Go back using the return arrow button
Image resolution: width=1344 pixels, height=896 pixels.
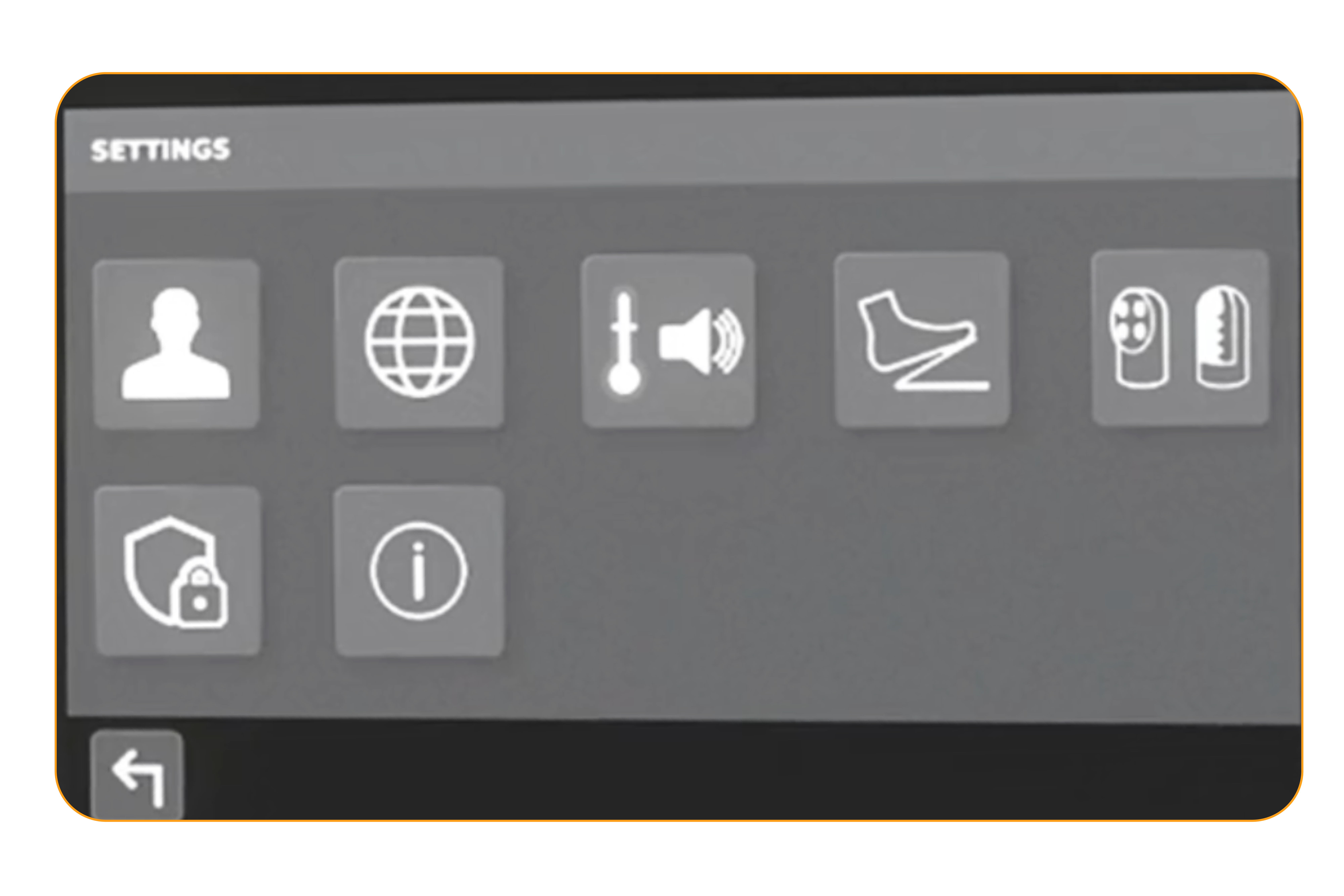[x=137, y=775]
